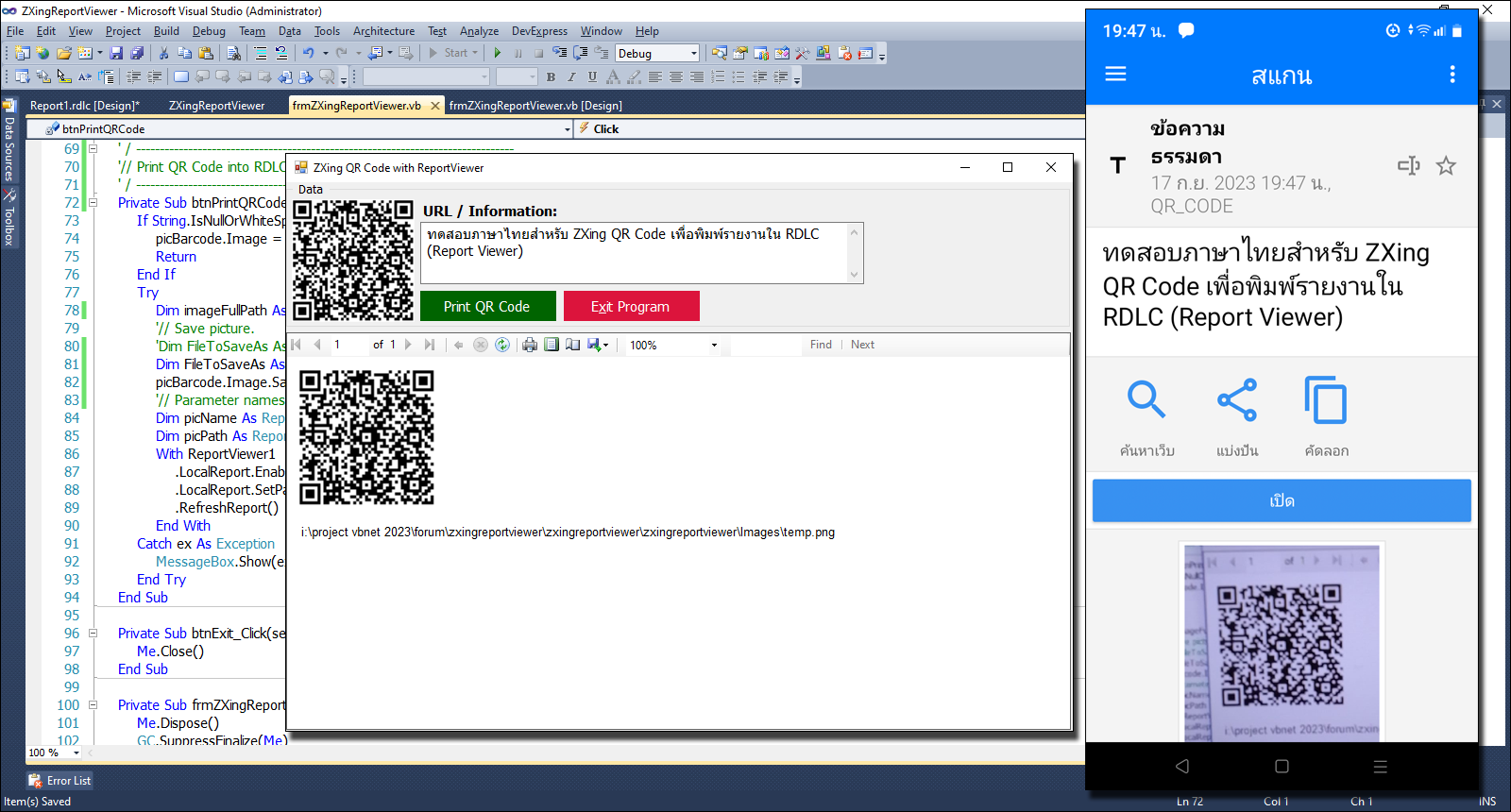
Task: Click the Page Setup icon in report viewer
Action: 572,345
